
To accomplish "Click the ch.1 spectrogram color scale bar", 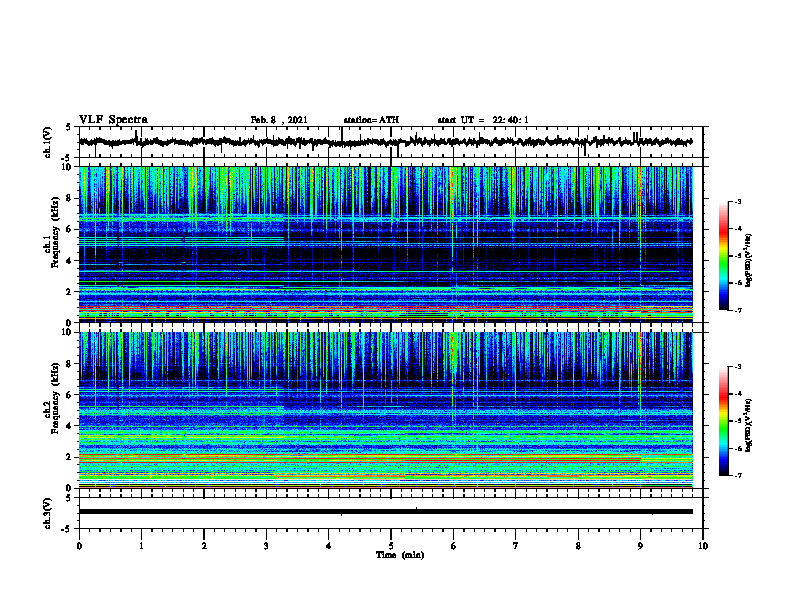I will [723, 256].
